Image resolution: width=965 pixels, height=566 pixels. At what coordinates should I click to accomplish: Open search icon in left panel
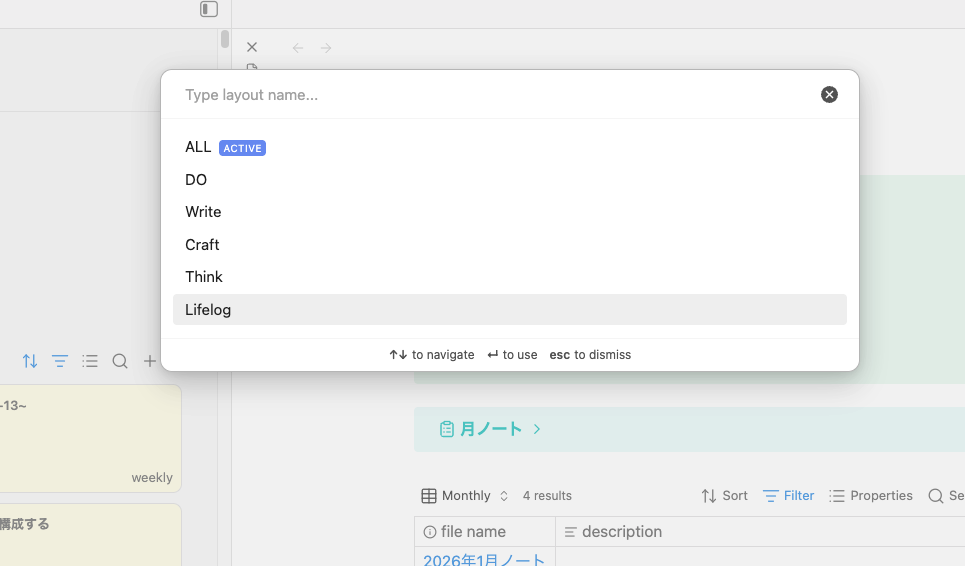tap(120, 361)
